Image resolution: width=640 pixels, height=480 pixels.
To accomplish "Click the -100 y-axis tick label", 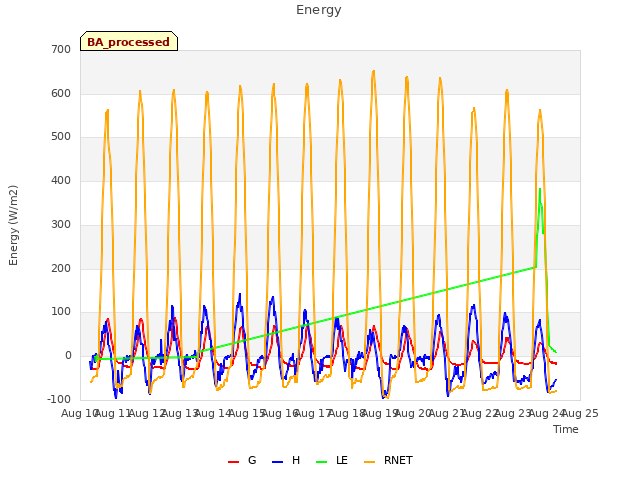I will (x=59, y=399).
